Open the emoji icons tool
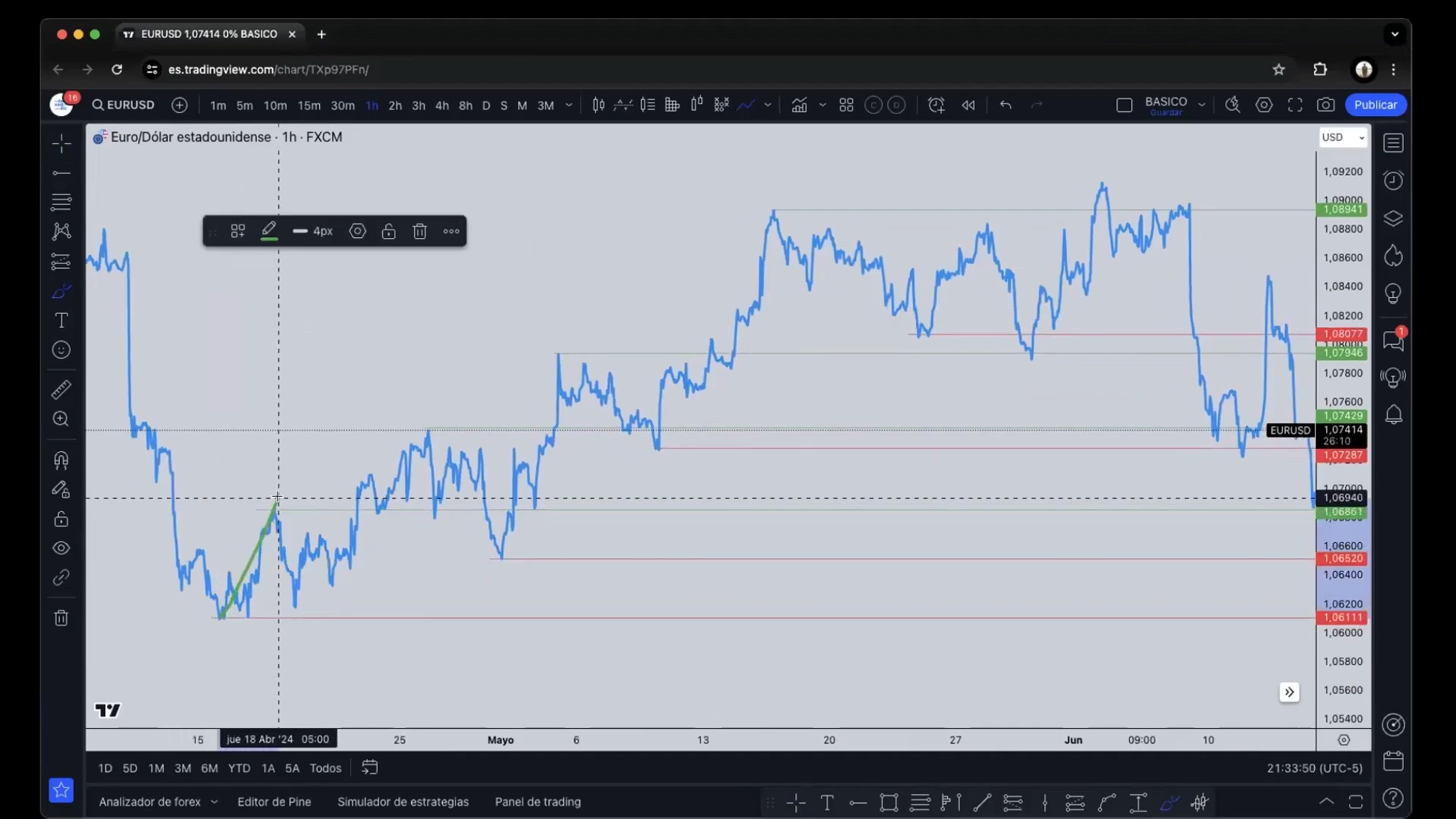The image size is (1456, 819). pos(61,350)
